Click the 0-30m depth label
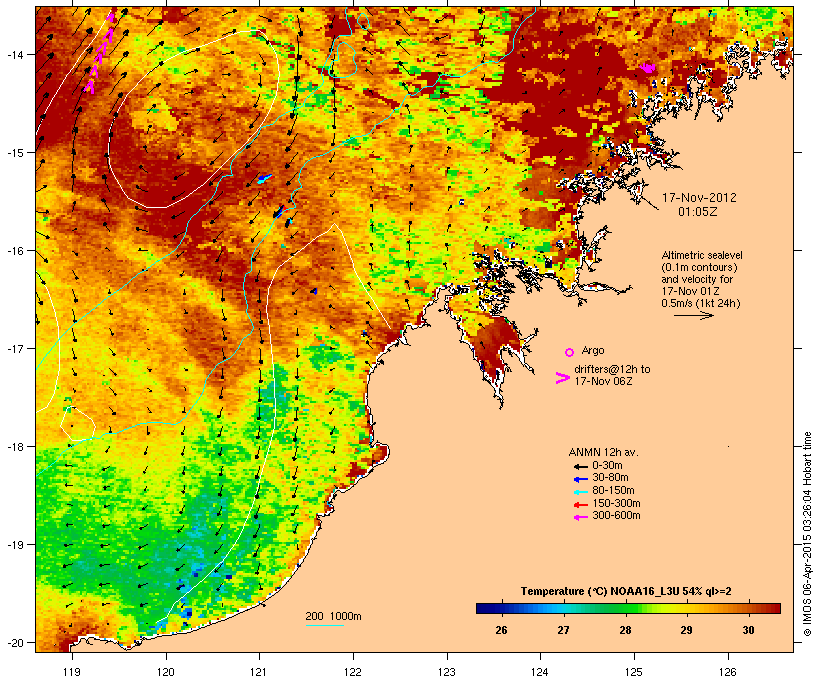The width and height of the screenshot is (820, 680). pos(607,466)
